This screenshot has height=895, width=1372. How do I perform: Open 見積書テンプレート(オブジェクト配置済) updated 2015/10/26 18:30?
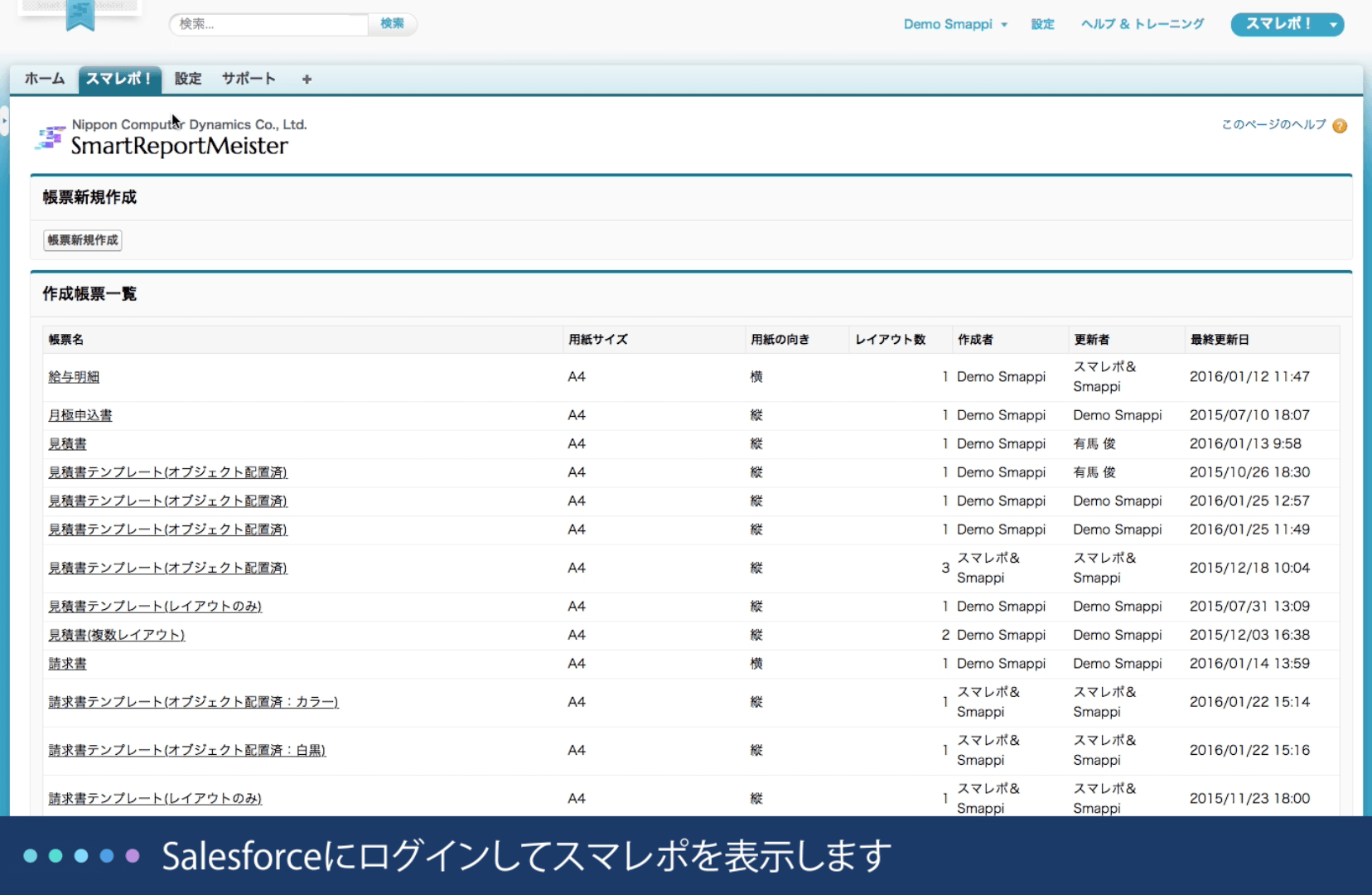pyautogui.click(x=167, y=472)
